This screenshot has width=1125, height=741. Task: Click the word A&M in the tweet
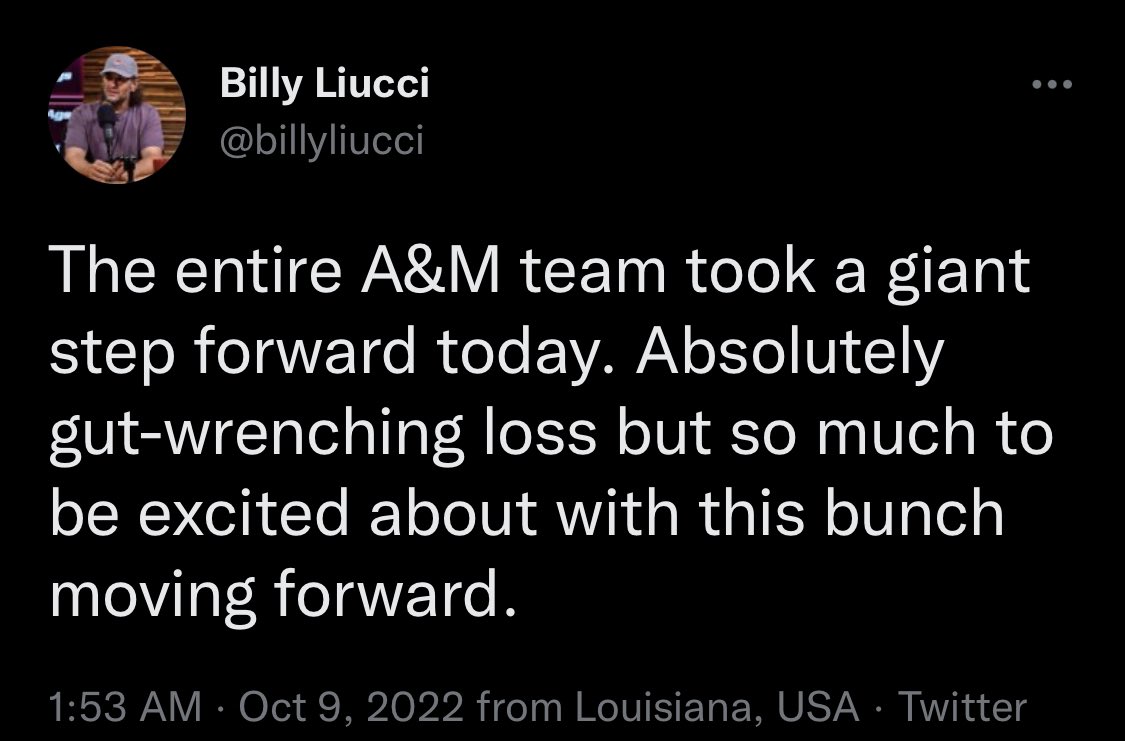[430, 272]
